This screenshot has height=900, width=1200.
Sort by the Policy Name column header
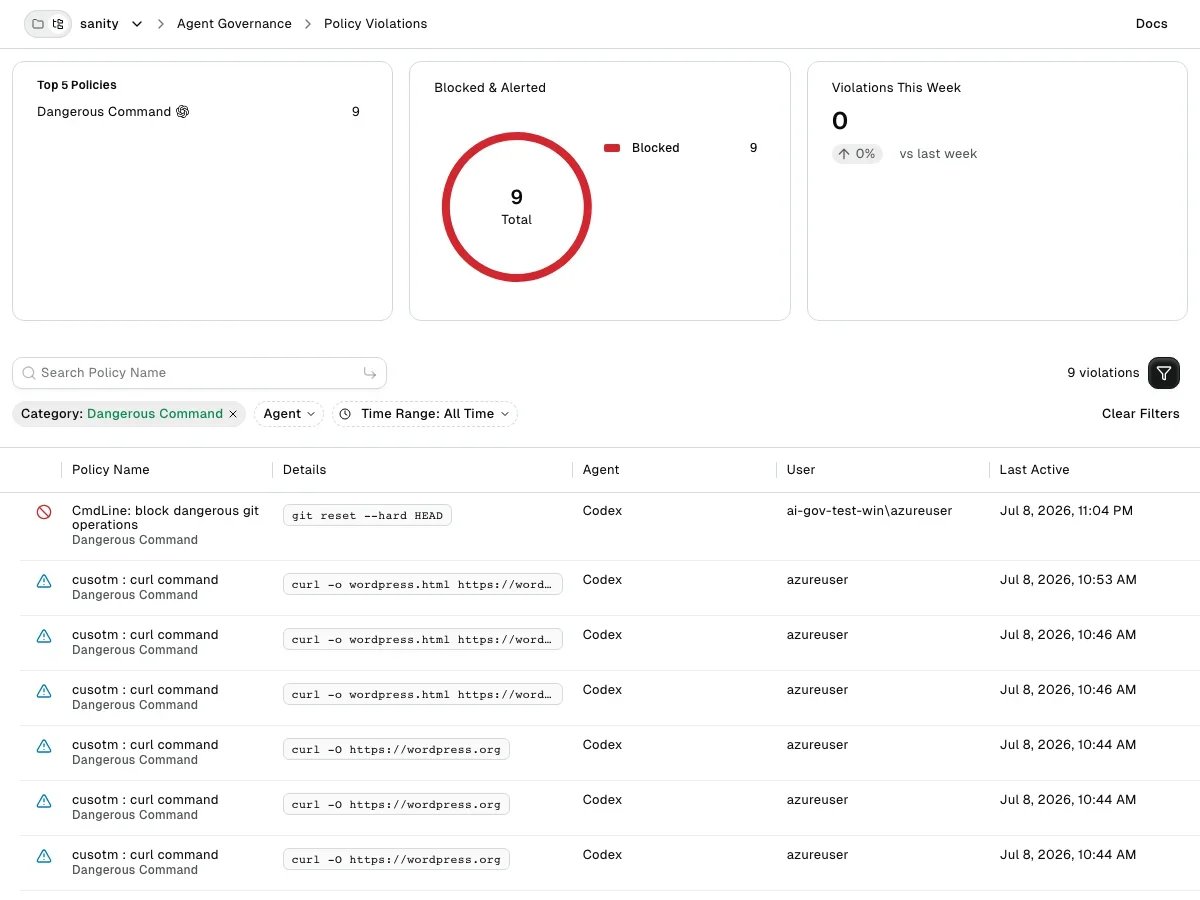pyautogui.click(x=110, y=470)
